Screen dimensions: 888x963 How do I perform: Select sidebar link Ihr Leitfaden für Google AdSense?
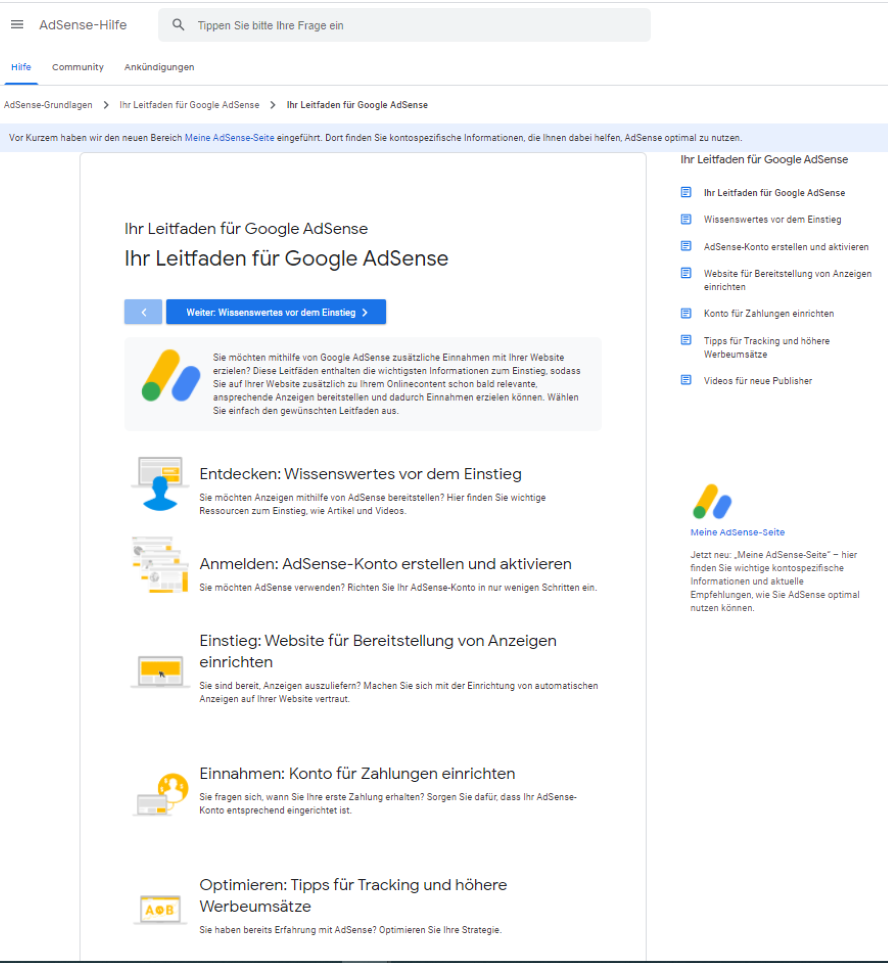[x=774, y=192]
